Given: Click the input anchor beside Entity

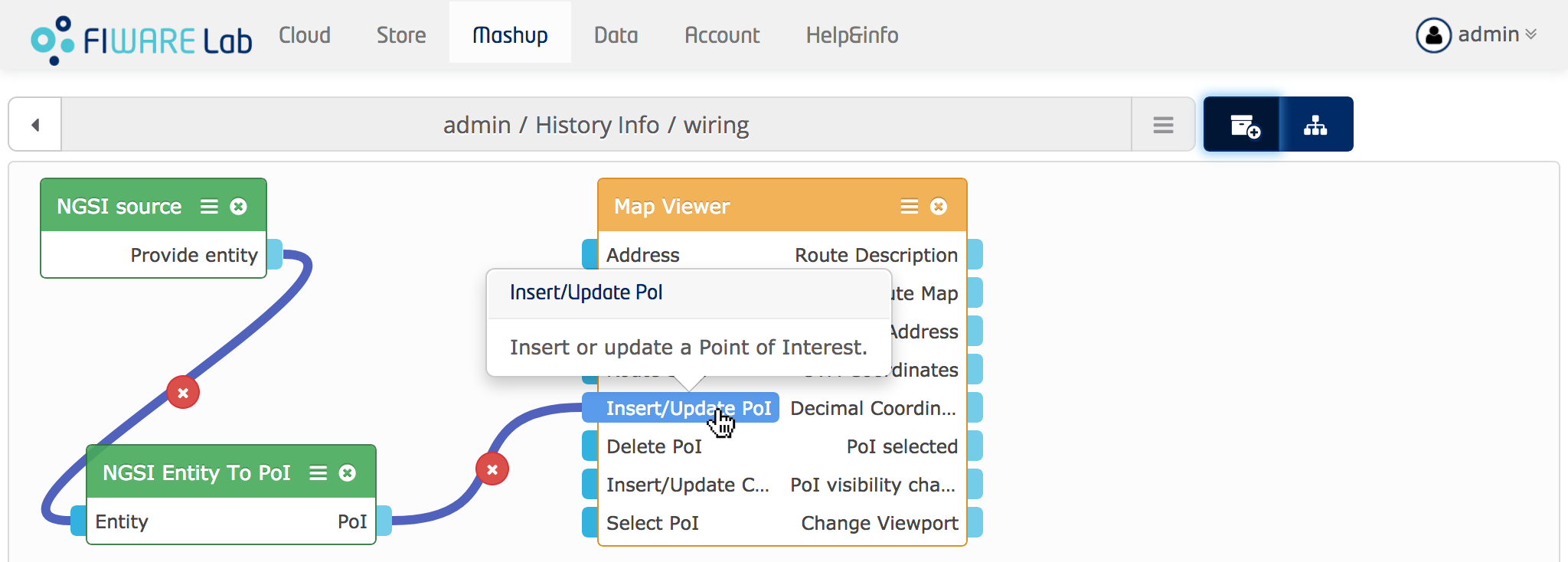Looking at the screenshot, I should click(78, 521).
